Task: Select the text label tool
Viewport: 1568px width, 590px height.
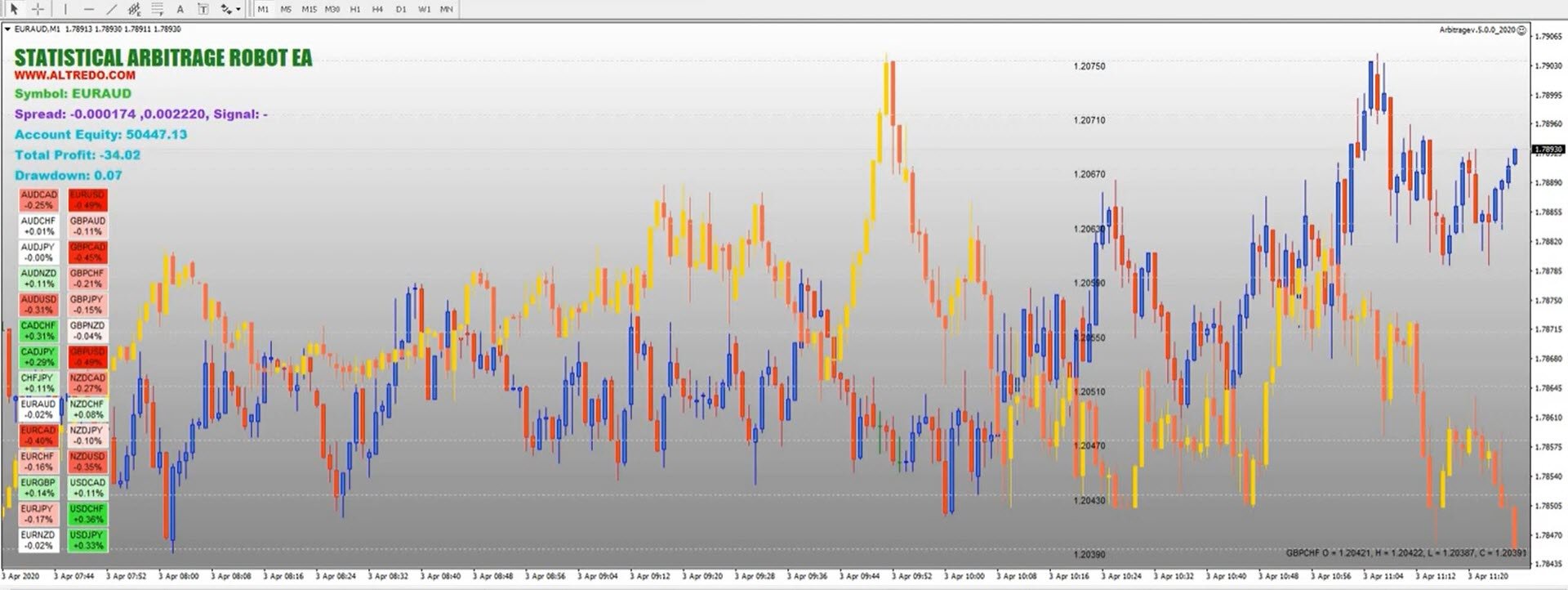Action: tap(203, 9)
